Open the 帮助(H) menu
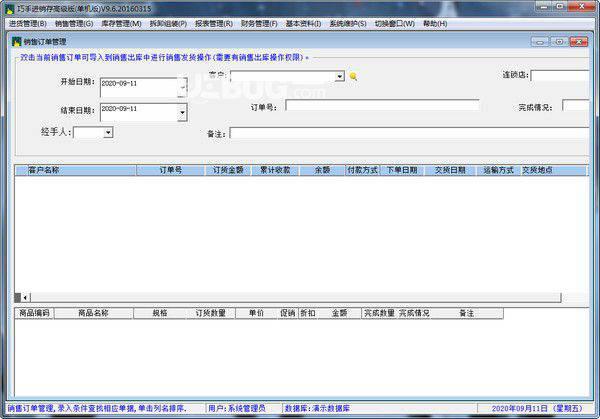The height and width of the screenshot is (419, 600). click(435, 24)
